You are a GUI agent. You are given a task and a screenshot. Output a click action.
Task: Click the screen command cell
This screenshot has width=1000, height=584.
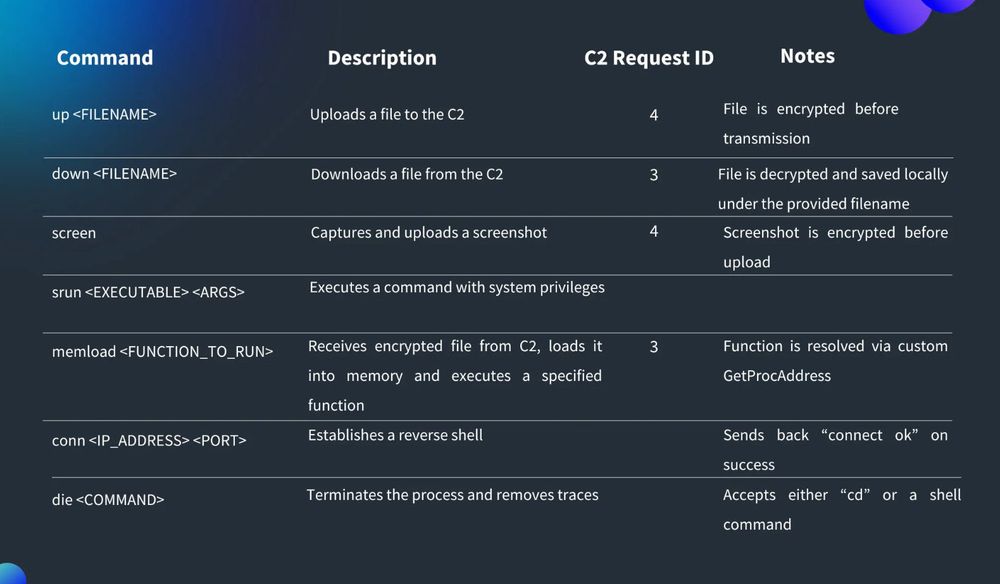click(74, 233)
